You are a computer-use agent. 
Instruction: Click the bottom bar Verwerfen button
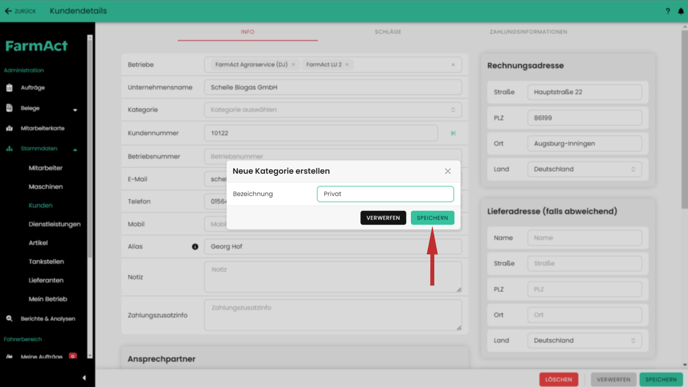613,380
